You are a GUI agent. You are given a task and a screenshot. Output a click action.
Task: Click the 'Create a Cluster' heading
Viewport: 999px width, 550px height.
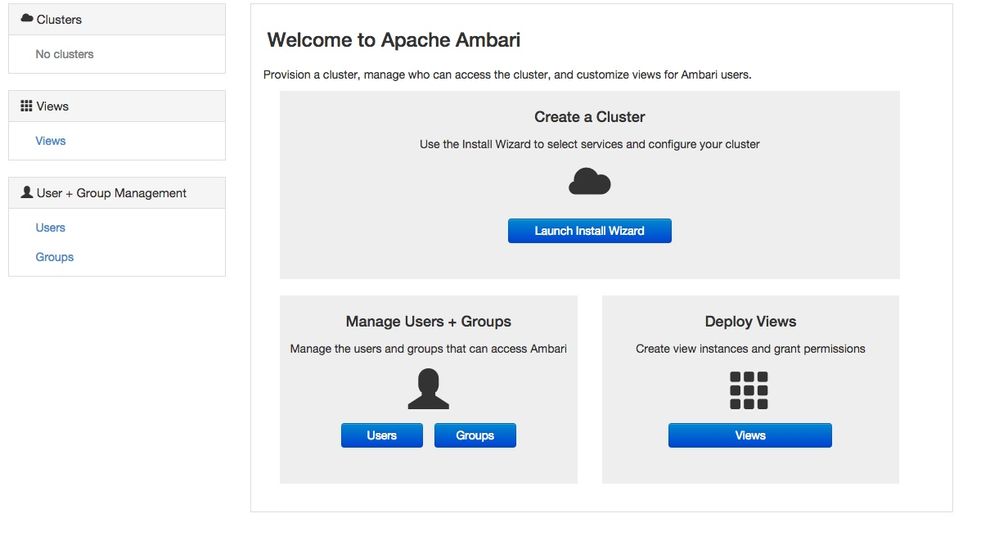click(x=589, y=117)
